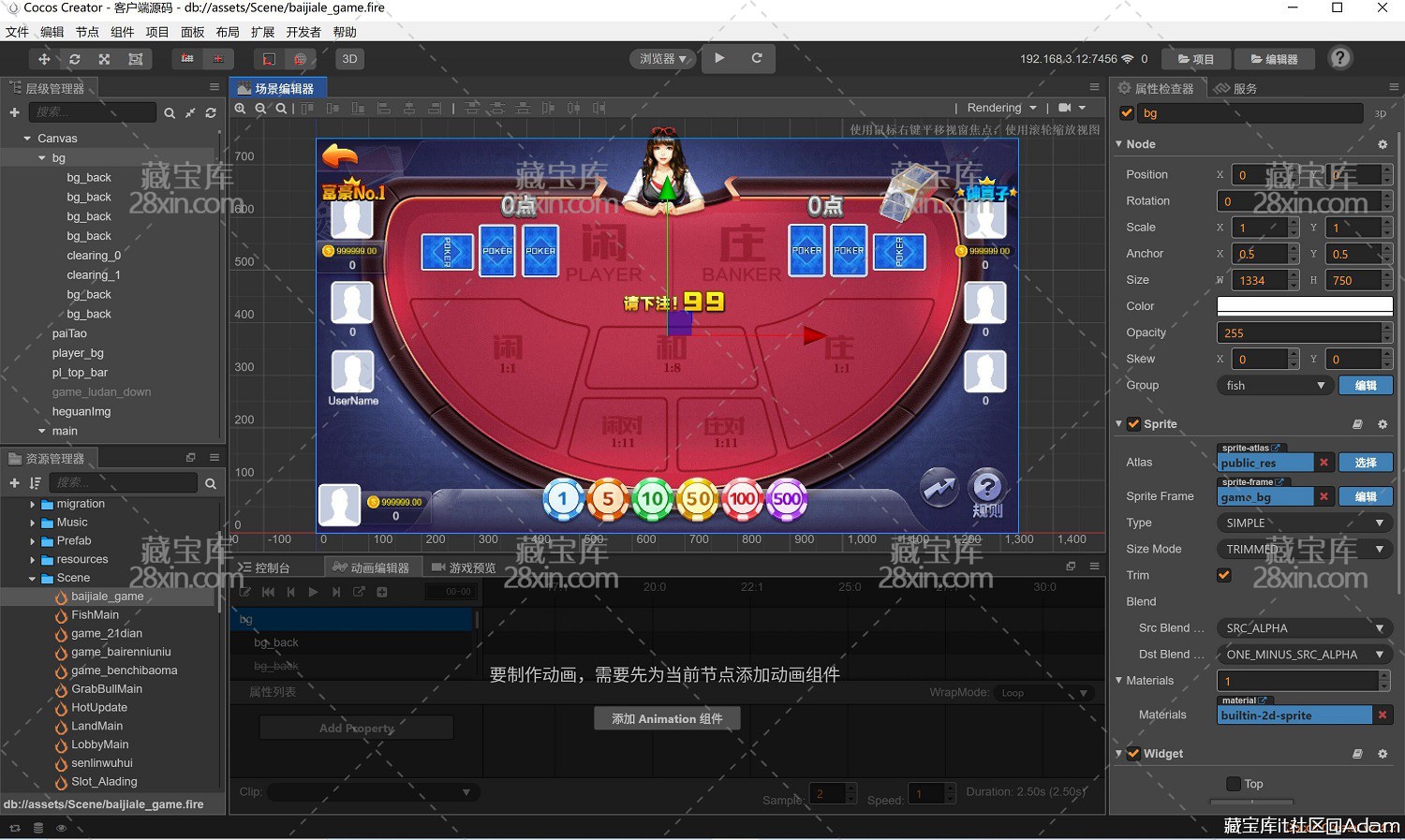Select the Rotate transform tool

pyautogui.click(x=75, y=59)
